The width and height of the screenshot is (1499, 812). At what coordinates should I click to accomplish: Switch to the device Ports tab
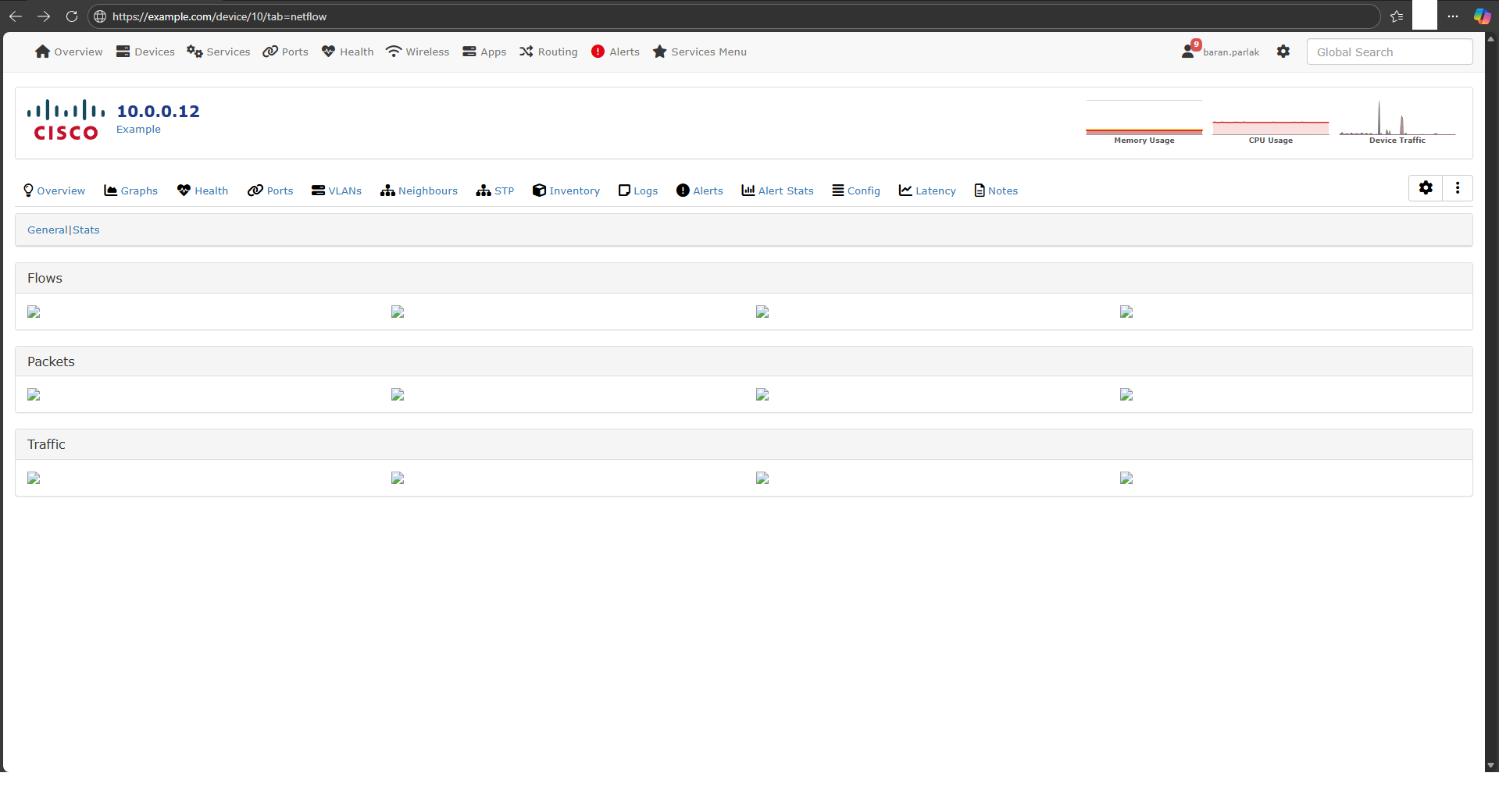(x=270, y=191)
